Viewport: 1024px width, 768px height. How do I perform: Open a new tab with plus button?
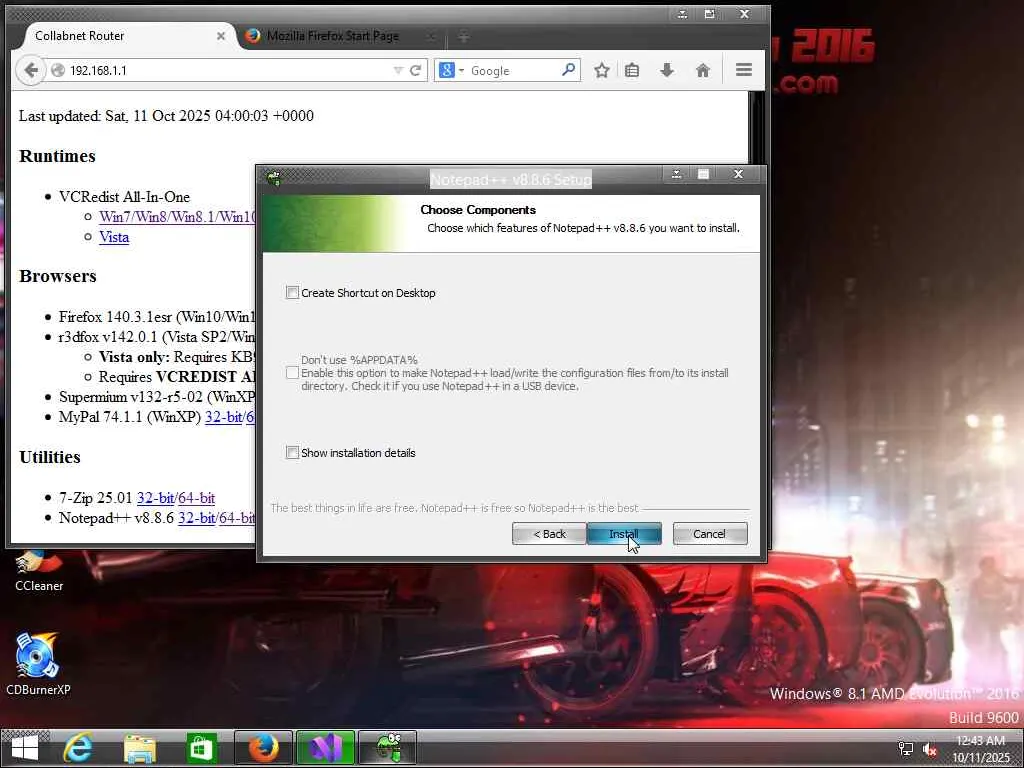(463, 37)
